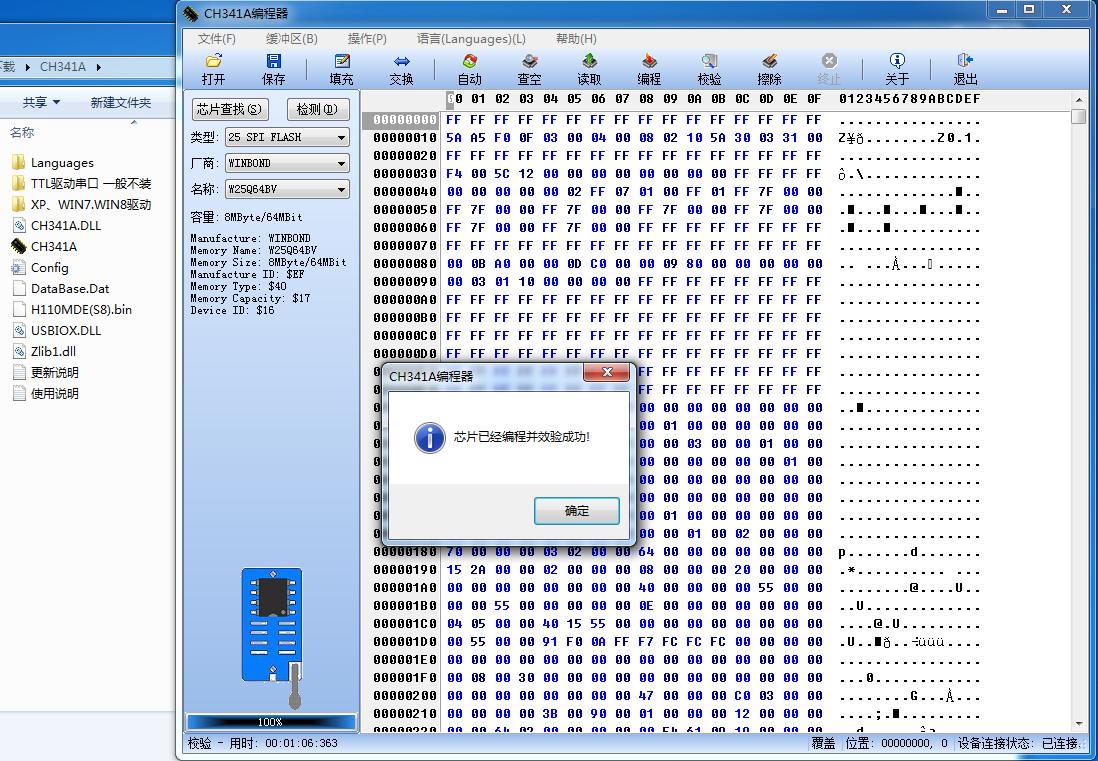This screenshot has width=1098, height=761.
Task: Open the 文件(F) menu
Action: pyautogui.click(x=216, y=39)
